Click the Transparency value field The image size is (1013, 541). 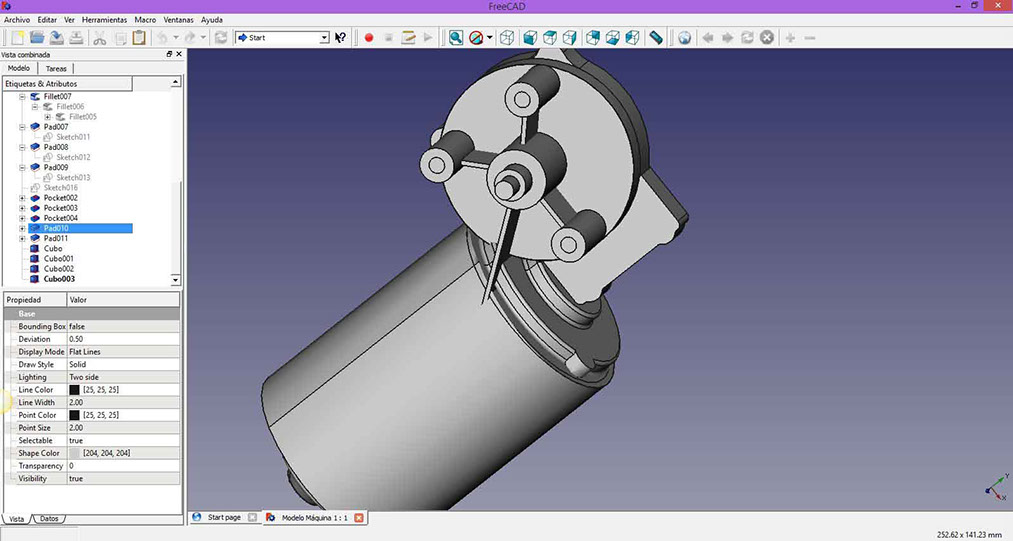(x=123, y=466)
